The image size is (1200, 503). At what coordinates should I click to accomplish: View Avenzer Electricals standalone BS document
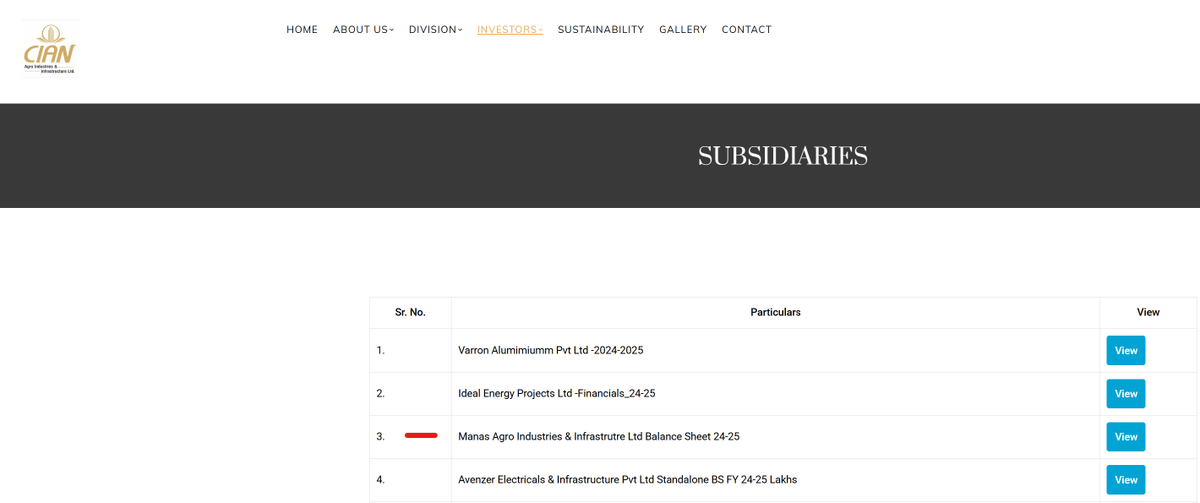1126,480
